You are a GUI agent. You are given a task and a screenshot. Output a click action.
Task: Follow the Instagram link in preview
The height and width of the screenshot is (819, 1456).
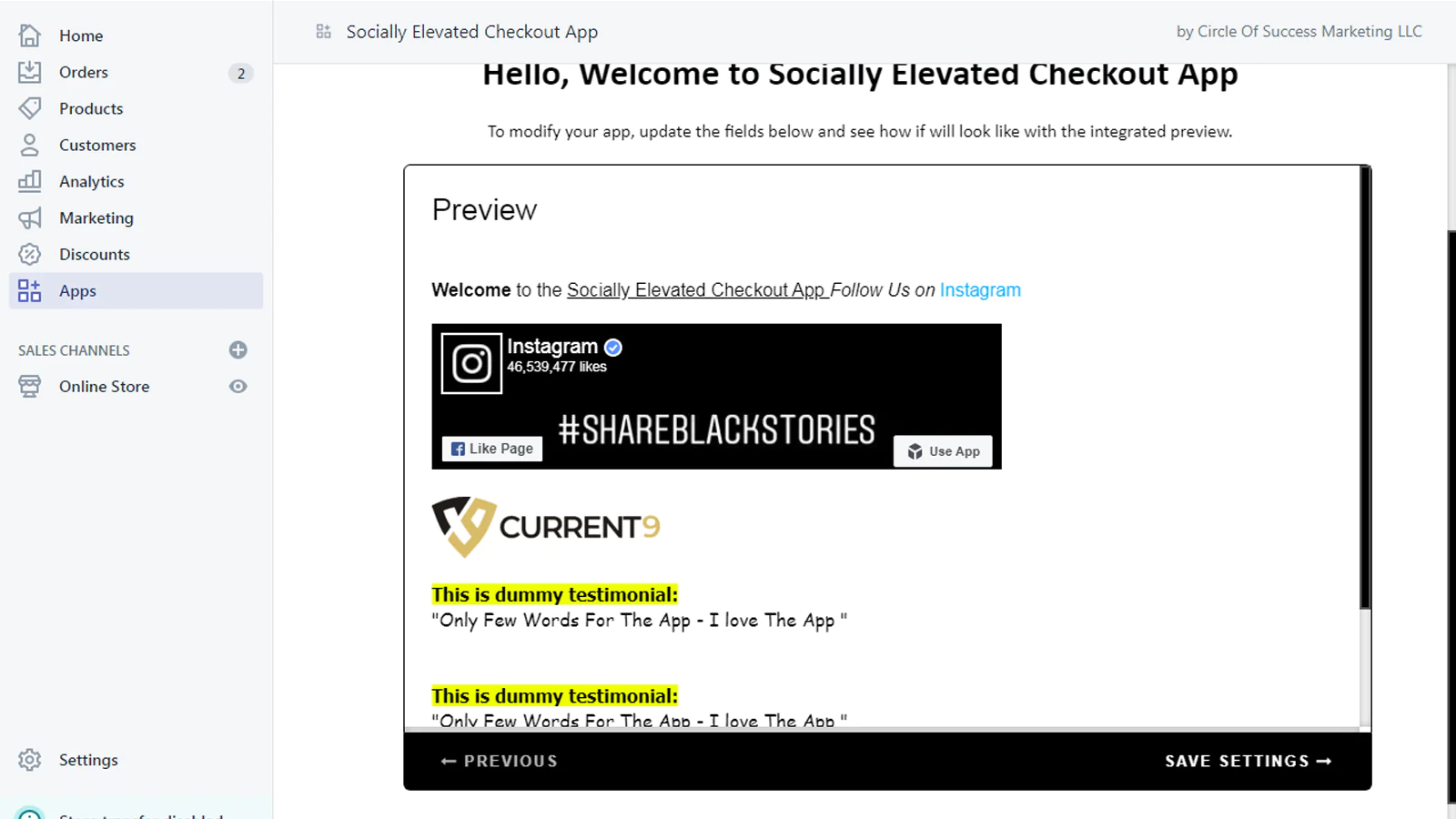click(x=980, y=289)
